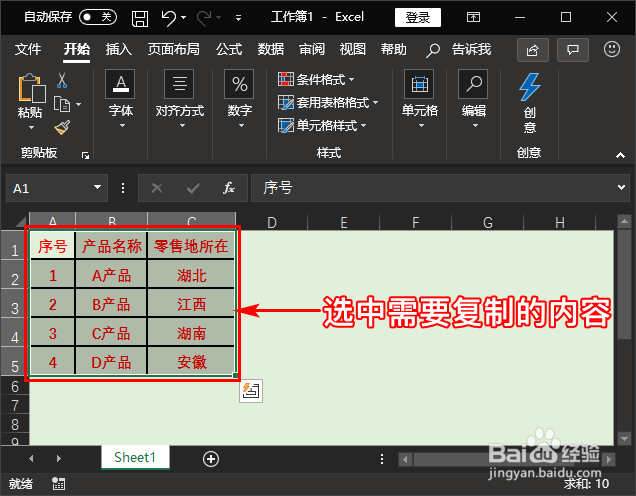Click the Name Box showing A1
The width and height of the screenshot is (636, 496).
click(49, 188)
